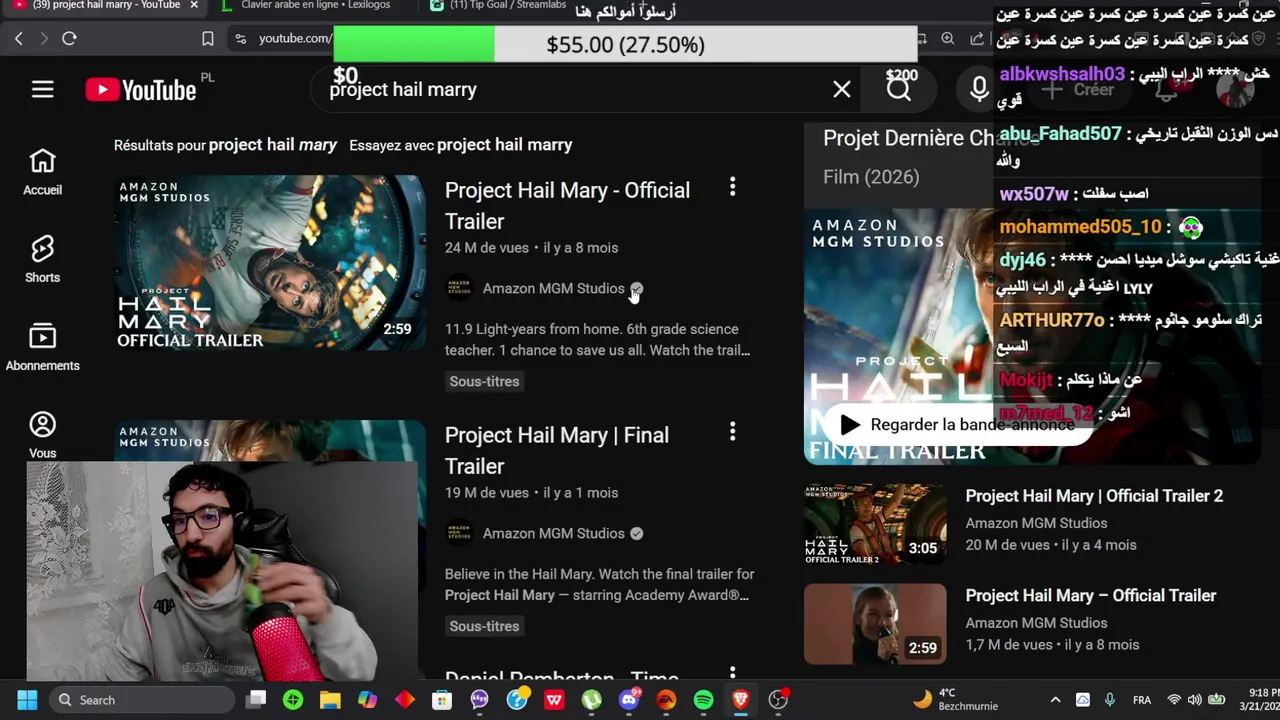The width and height of the screenshot is (1280, 720).
Task: Close the YouTube browser tab
Action: (x=194, y=6)
